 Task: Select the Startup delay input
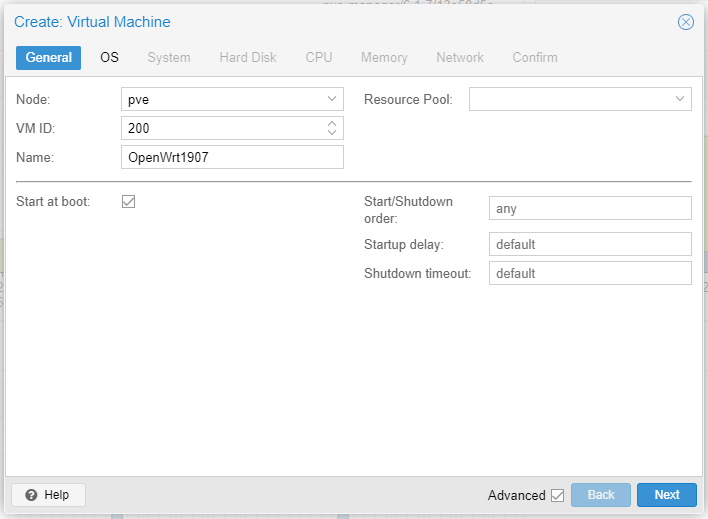point(590,244)
